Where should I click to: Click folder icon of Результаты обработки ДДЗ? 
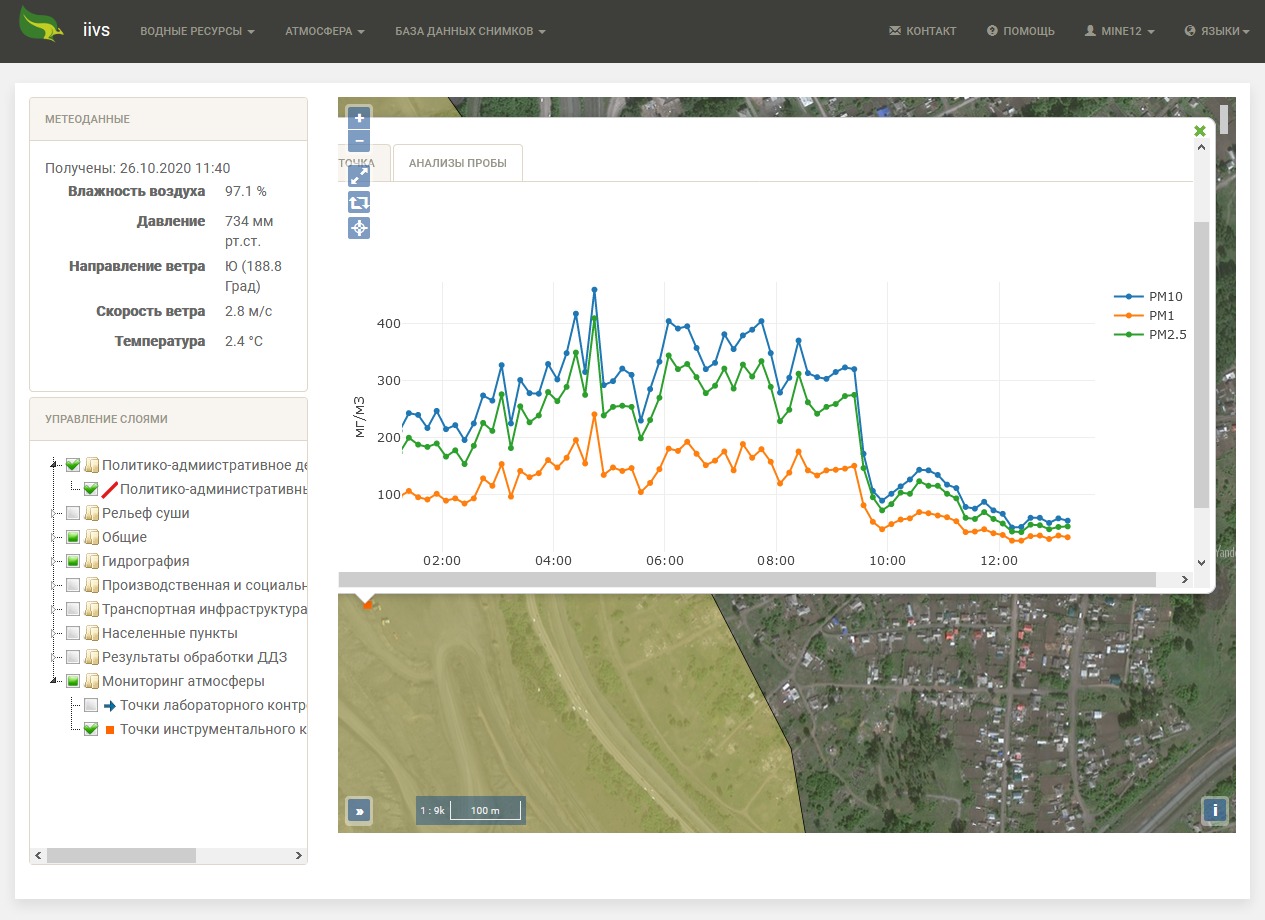92,657
